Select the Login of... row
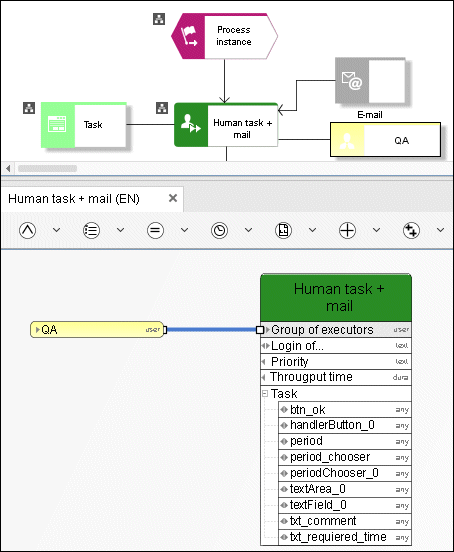Screen dimensions: 454x552 pos(336,346)
